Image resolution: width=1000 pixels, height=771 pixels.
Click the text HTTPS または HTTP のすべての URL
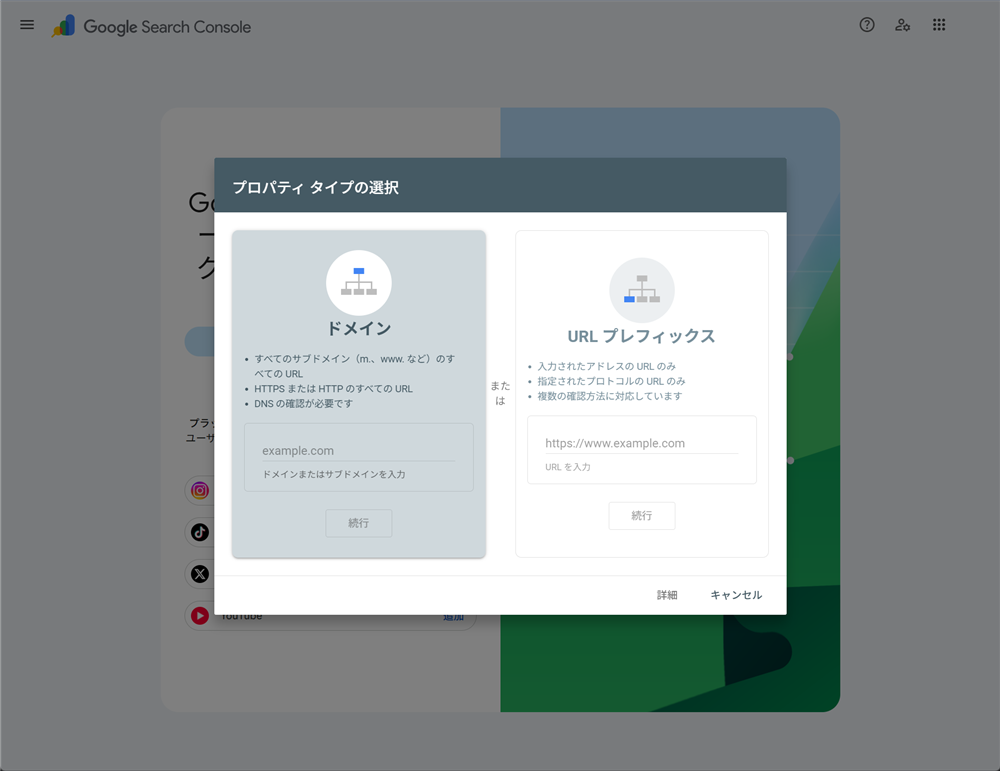pos(334,388)
